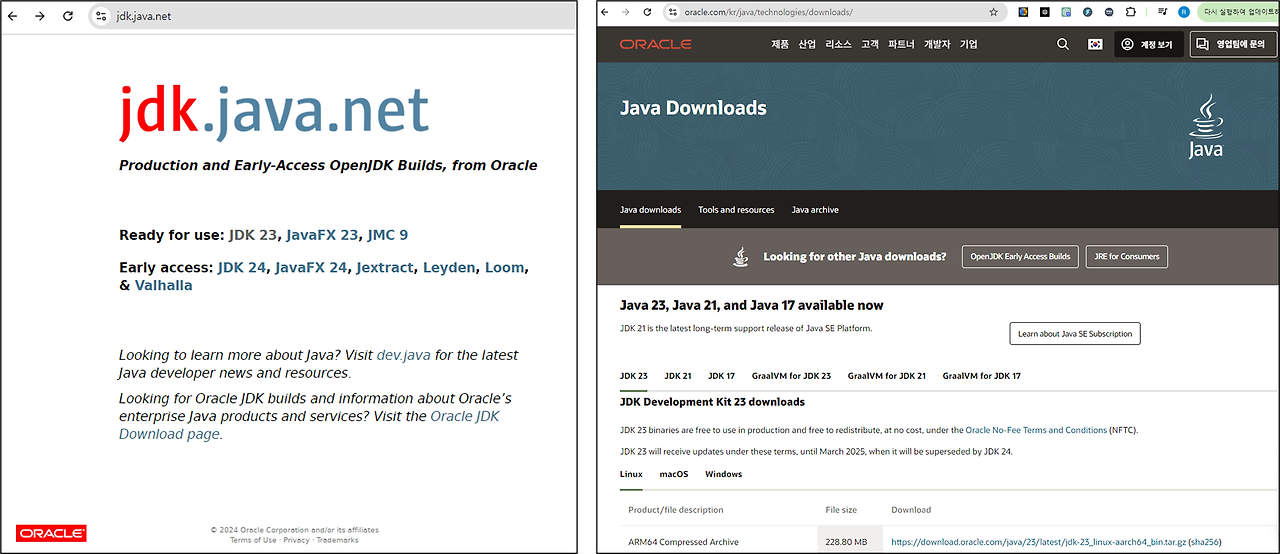Select the Java downloads tab

coord(650,210)
